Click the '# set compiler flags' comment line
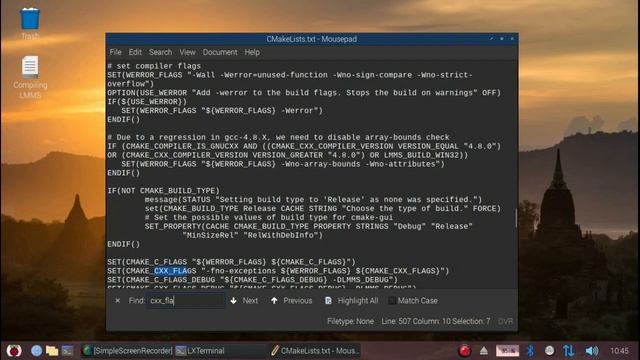The width and height of the screenshot is (640, 360). click(x=154, y=66)
